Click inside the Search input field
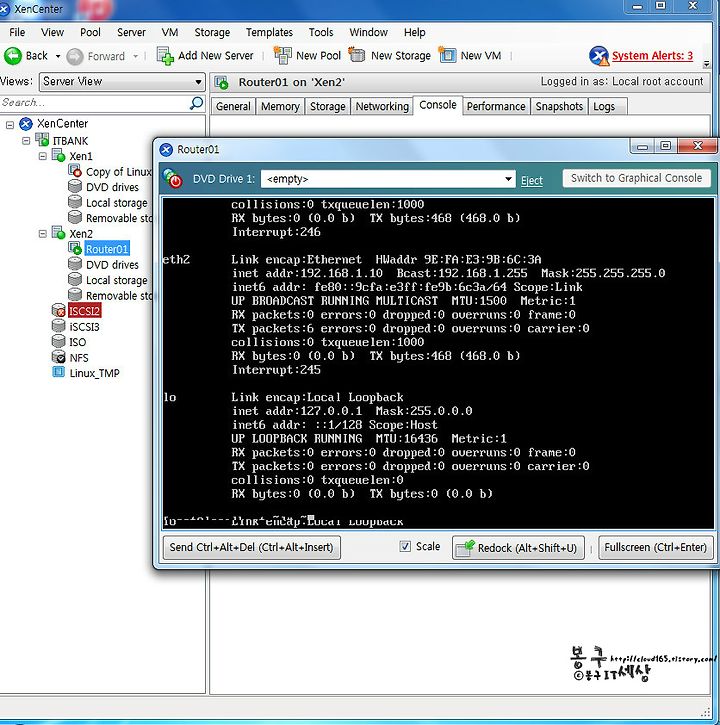 95,103
